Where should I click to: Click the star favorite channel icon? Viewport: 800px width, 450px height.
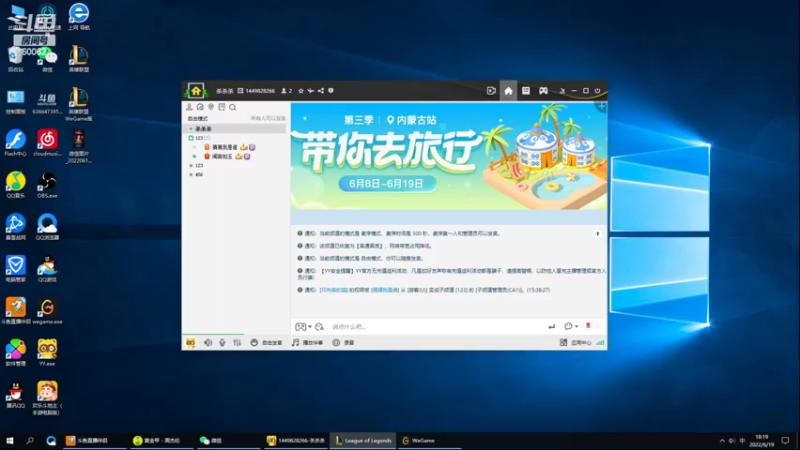coord(301,91)
